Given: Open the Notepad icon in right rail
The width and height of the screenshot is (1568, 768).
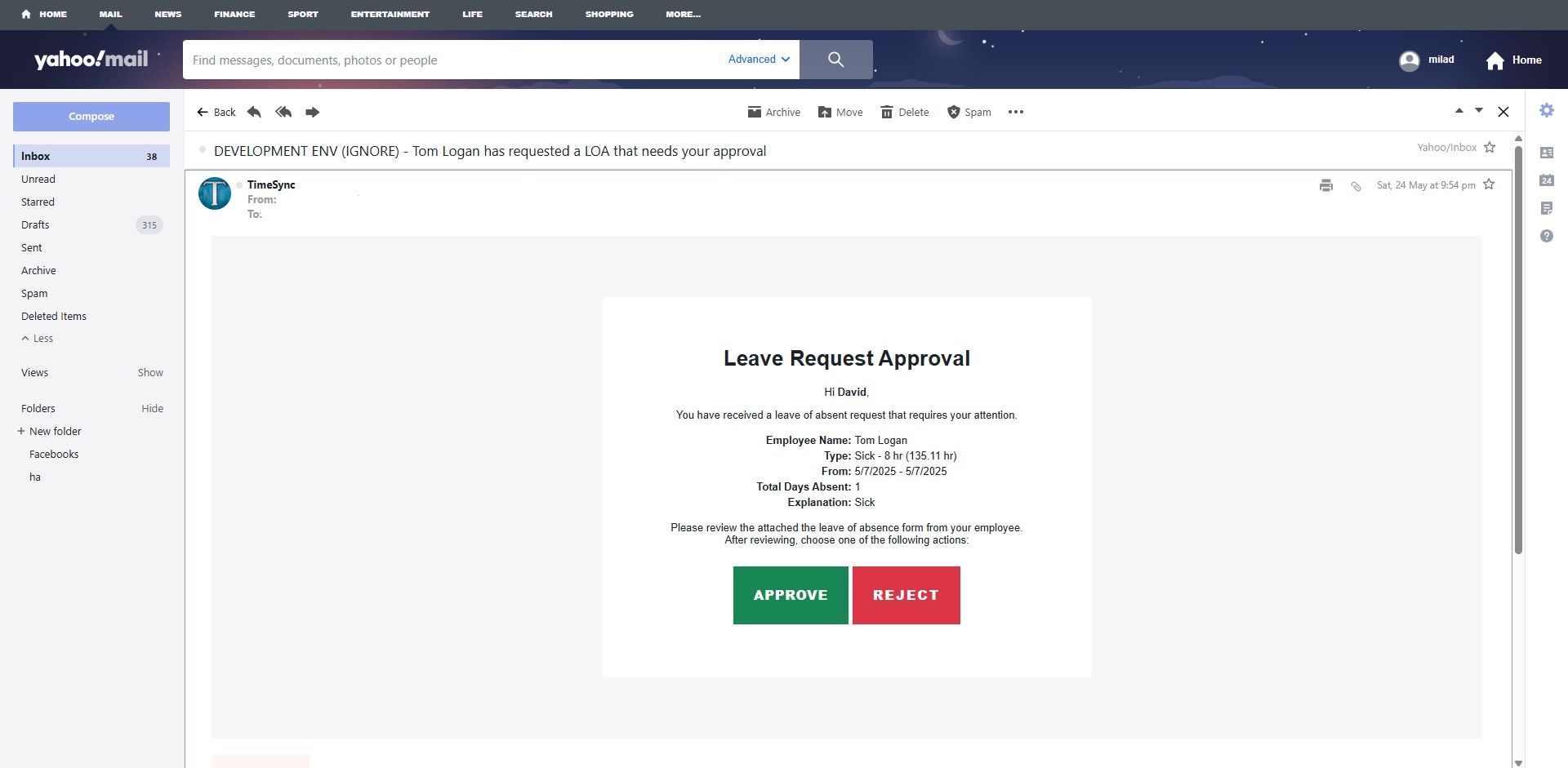Looking at the screenshot, I should (1547, 208).
